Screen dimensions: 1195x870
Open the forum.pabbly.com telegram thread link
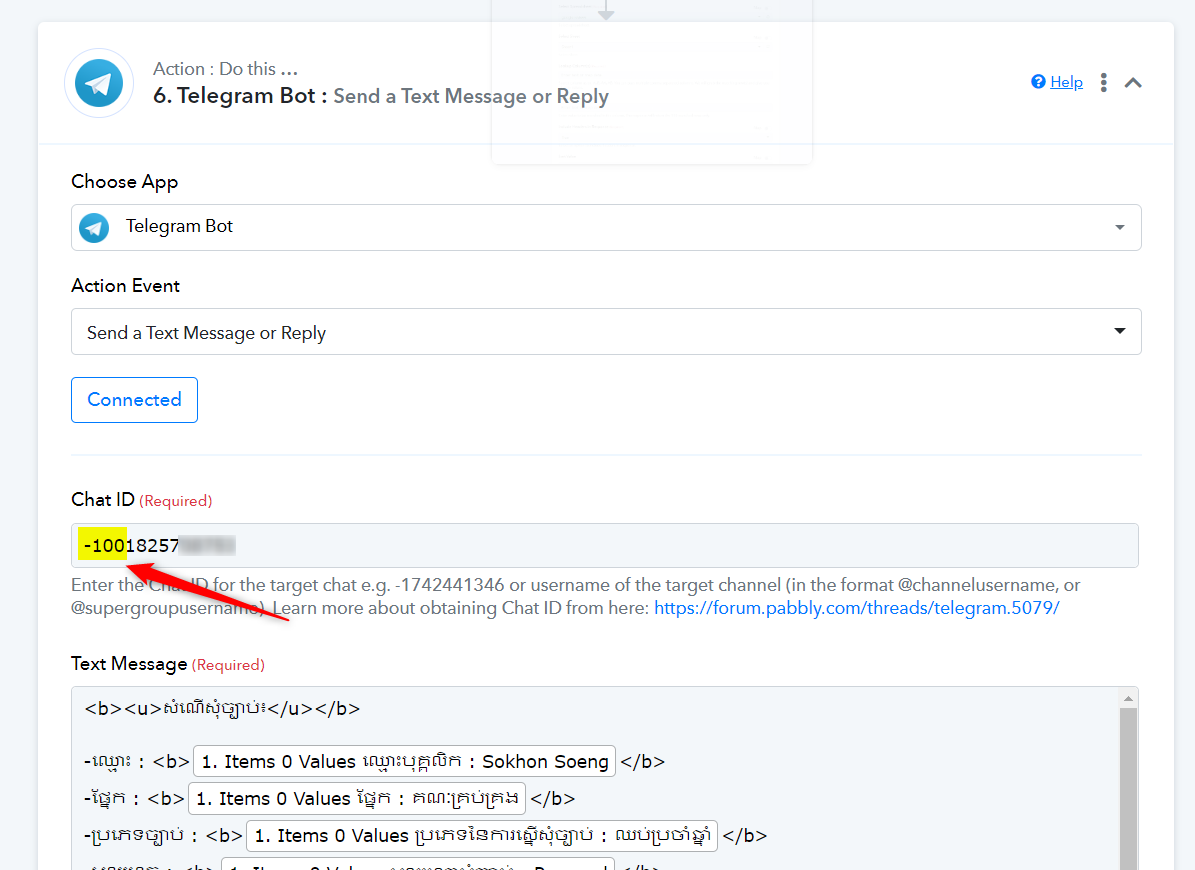point(857,608)
